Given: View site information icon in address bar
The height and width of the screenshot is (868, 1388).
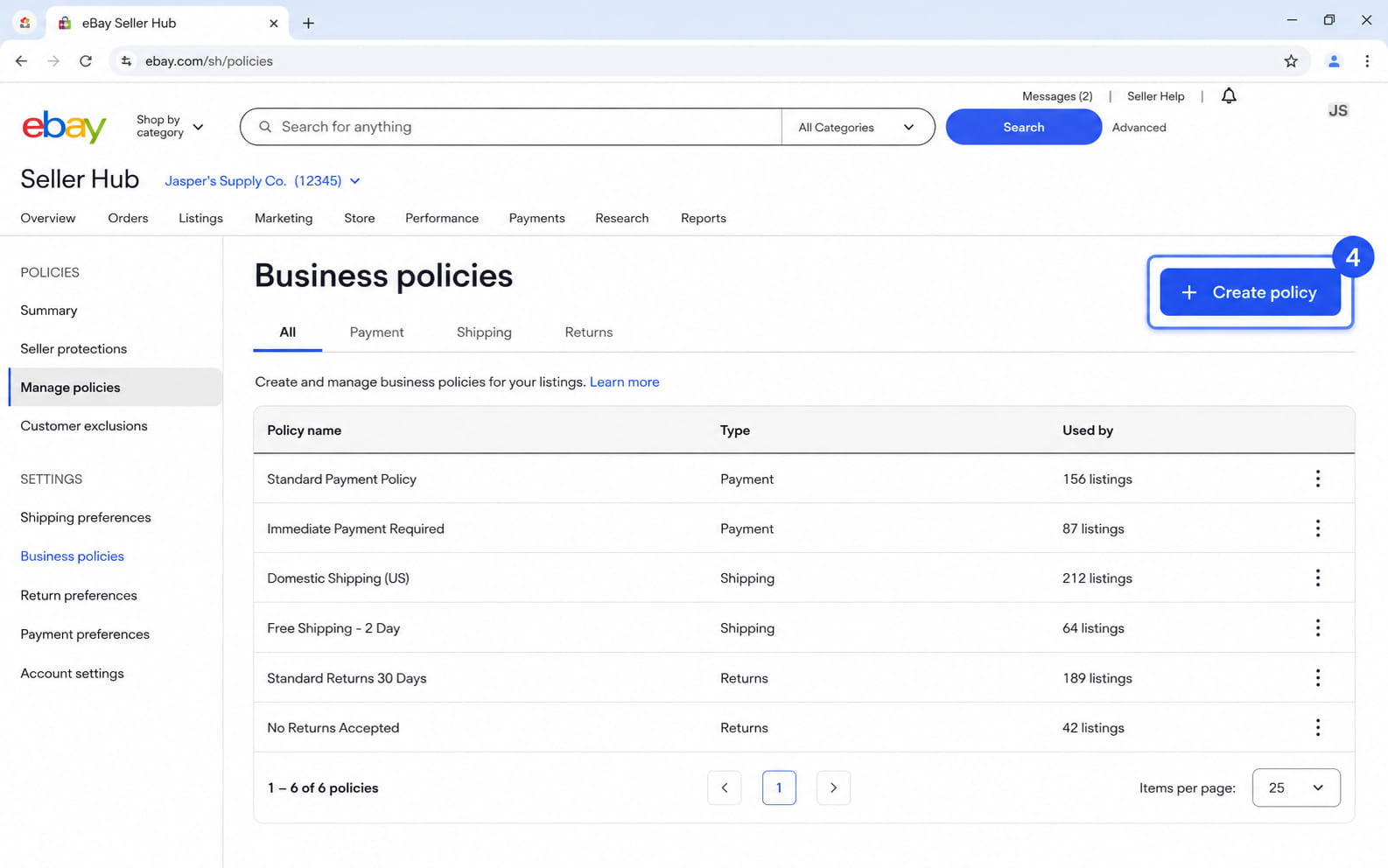Looking at the screenshot, I should [x=126, y=61].
